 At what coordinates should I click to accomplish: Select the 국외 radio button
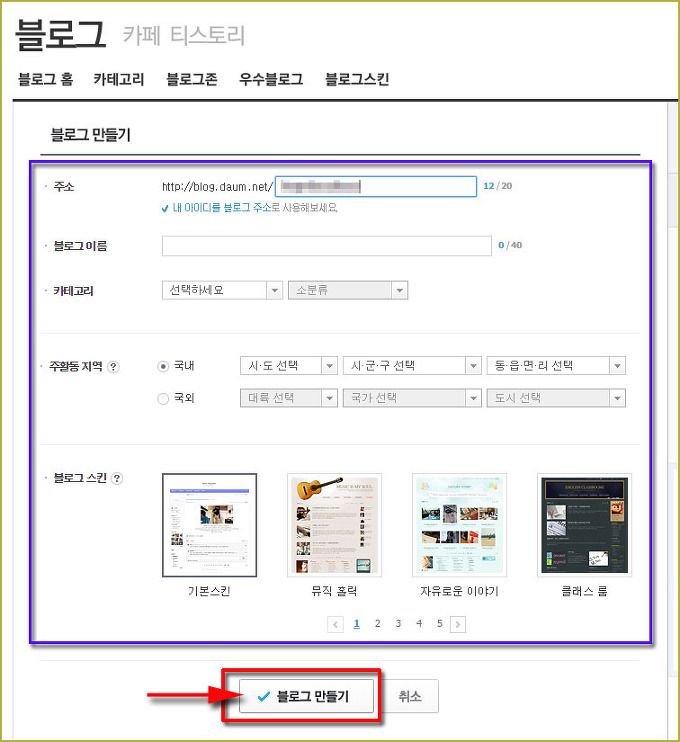pyautogui.click(x=163, y=398)
